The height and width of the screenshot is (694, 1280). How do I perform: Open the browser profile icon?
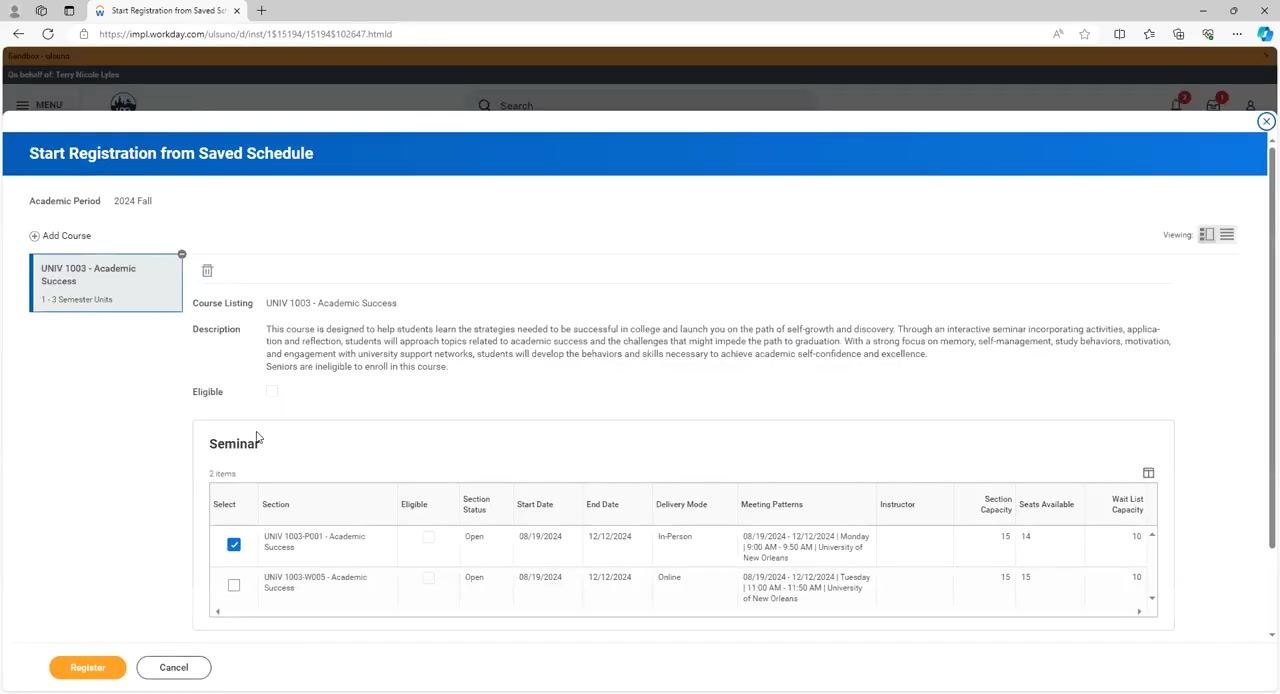[14, 11]
